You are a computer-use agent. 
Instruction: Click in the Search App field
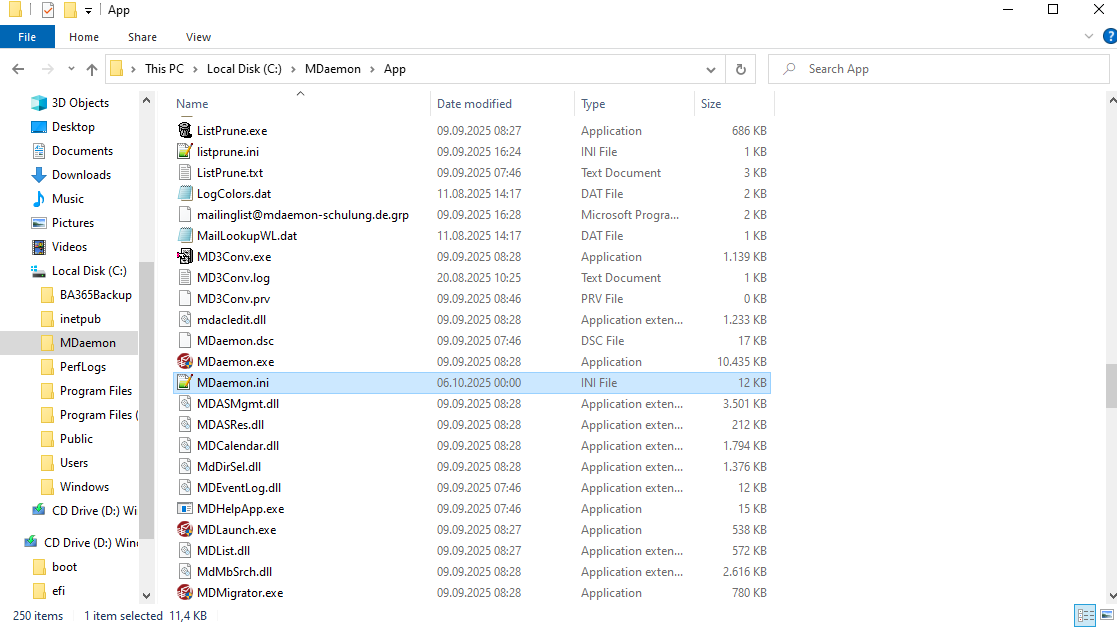tap(940, 69)
